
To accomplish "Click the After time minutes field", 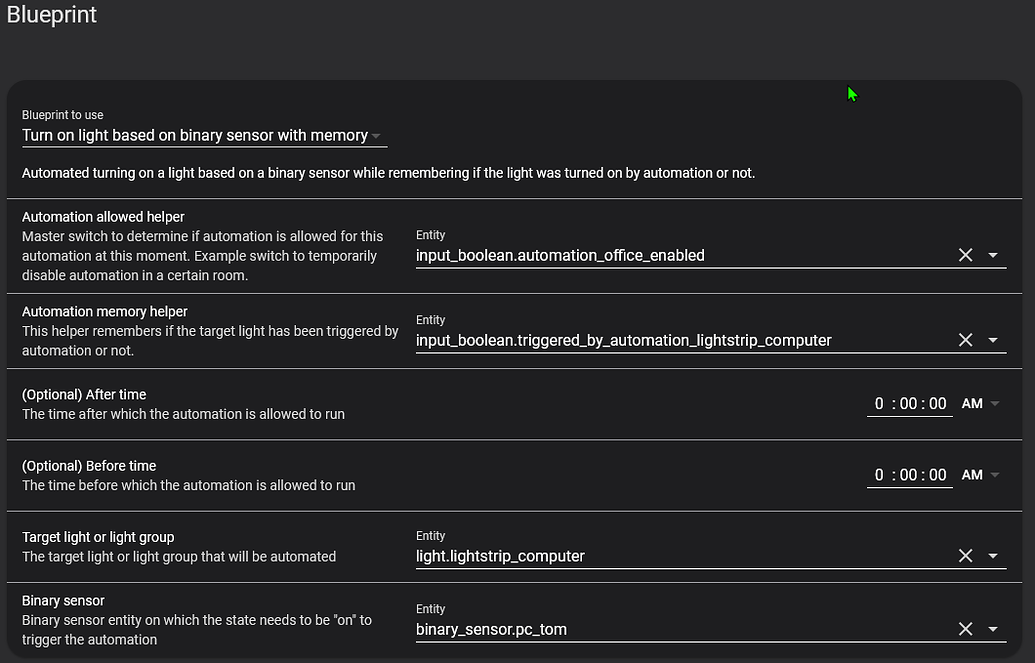I will pos(908,404).
